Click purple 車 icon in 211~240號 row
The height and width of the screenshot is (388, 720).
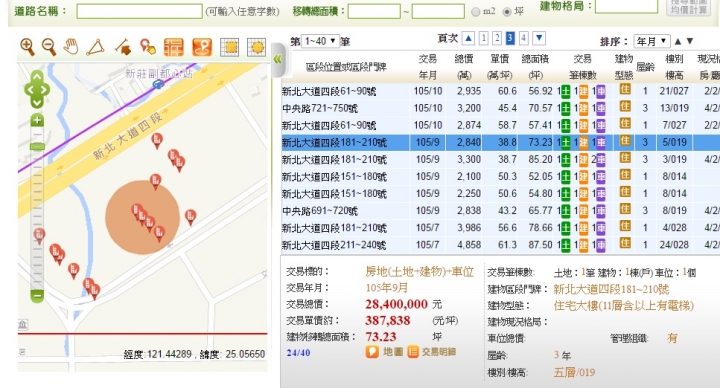601,245
